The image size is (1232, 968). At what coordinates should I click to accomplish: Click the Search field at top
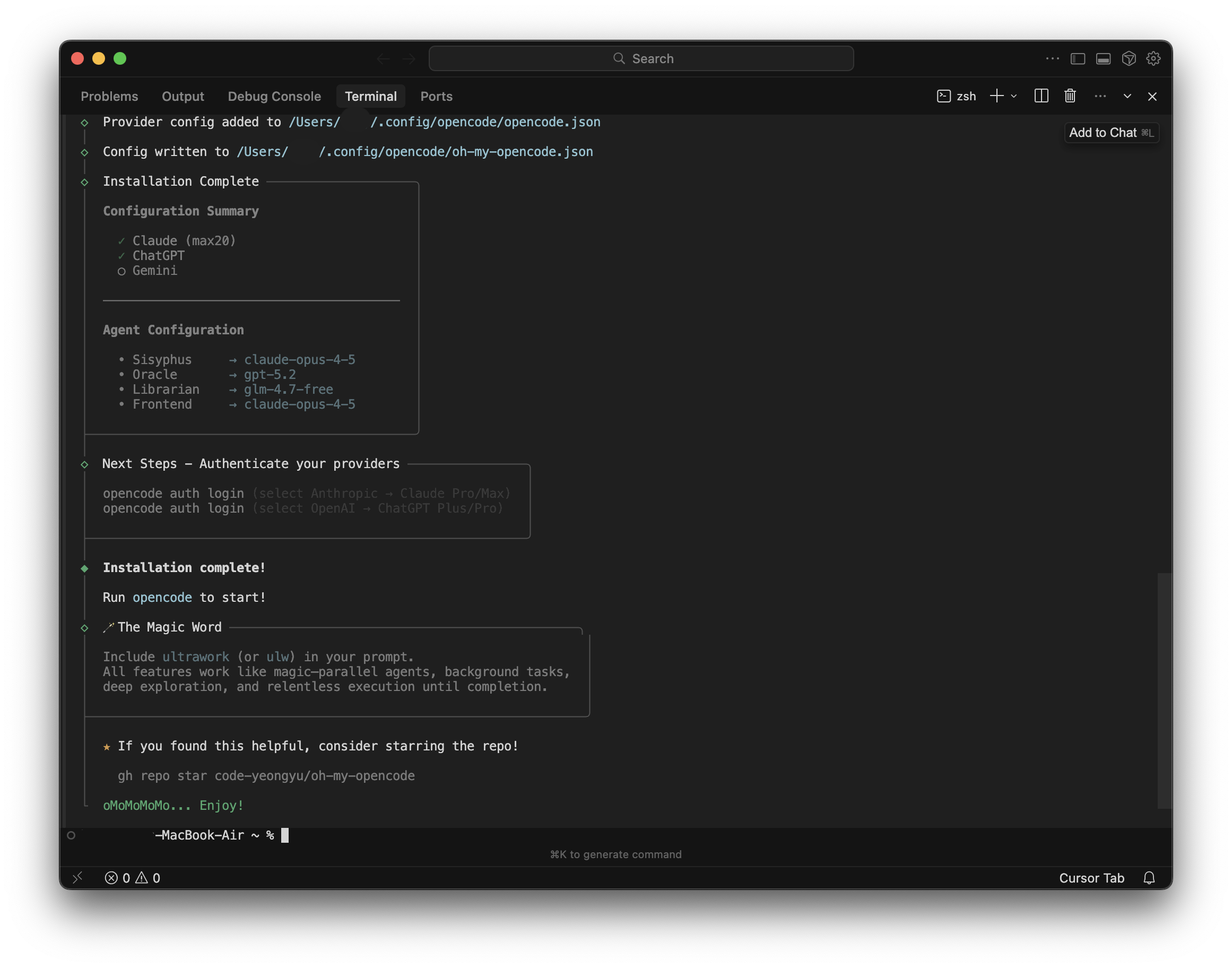pos(641,58)
